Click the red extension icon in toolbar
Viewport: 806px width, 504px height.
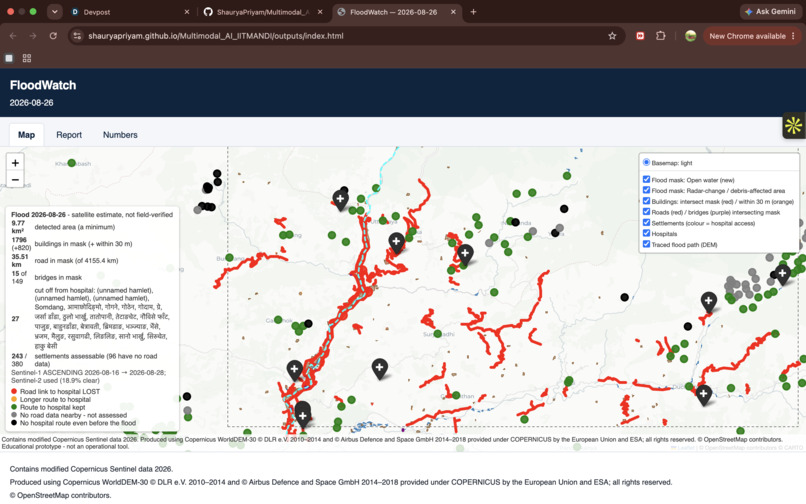(x=640, y=36)
